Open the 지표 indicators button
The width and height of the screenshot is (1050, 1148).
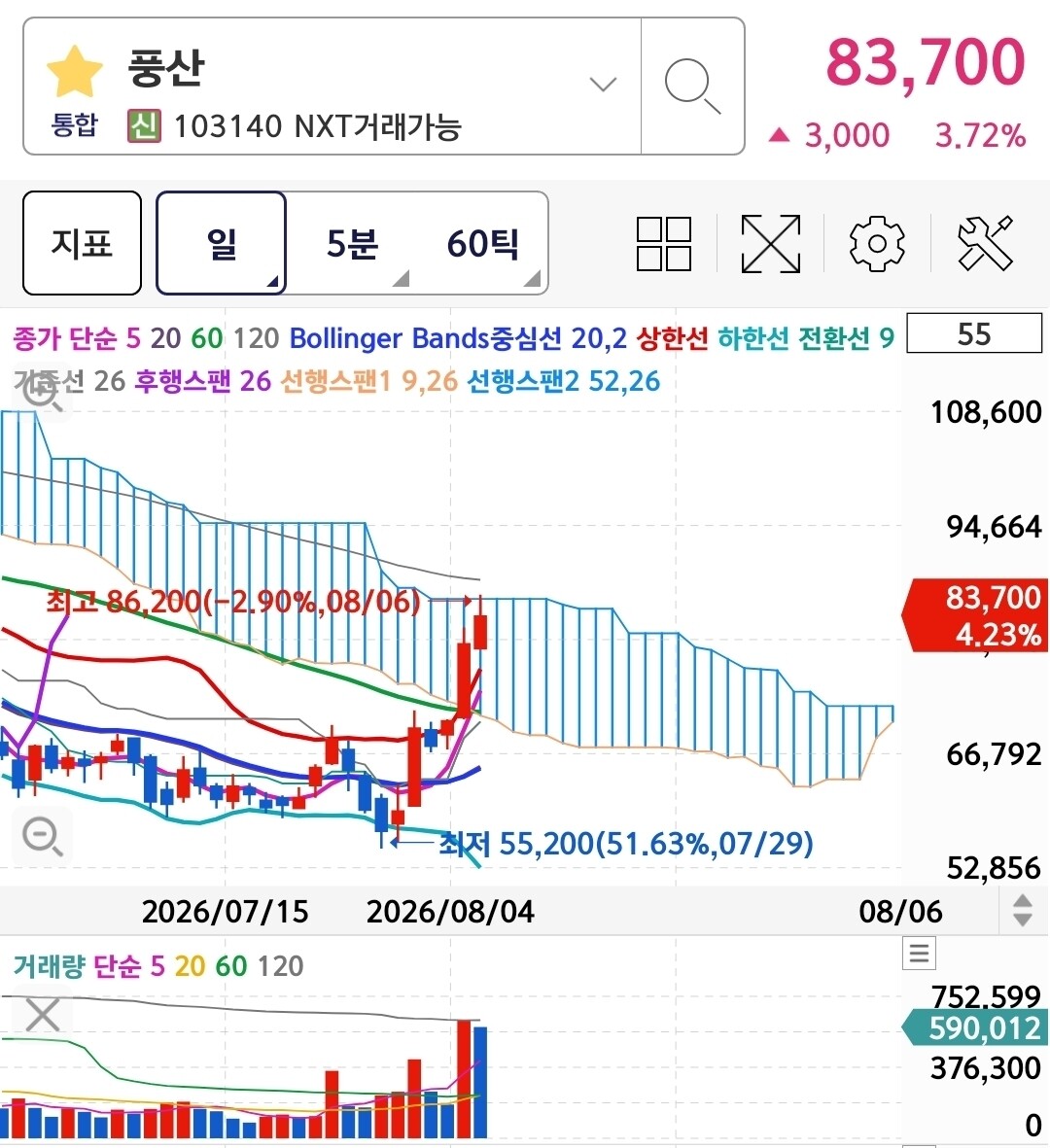point(82,243)
